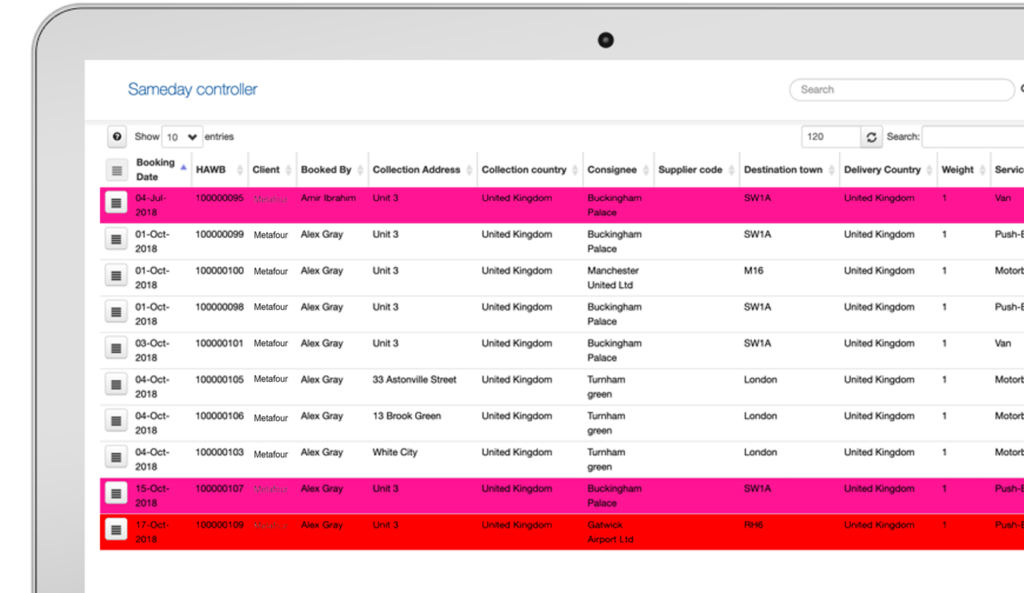Click the Sameday controller title link

[x=193, y=89]
